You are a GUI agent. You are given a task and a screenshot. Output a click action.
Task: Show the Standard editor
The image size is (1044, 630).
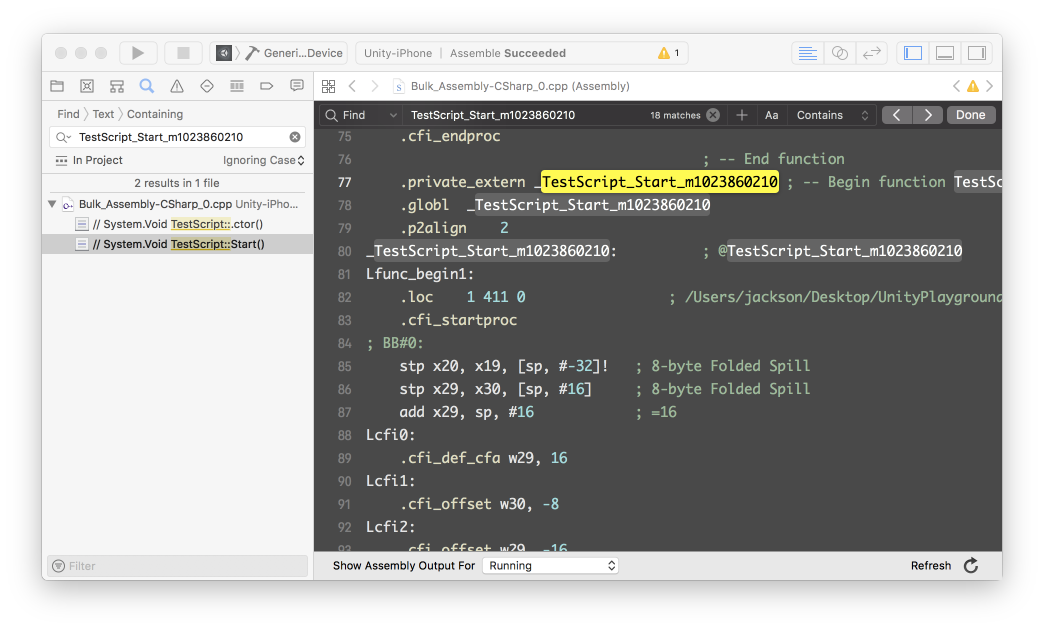807,53
